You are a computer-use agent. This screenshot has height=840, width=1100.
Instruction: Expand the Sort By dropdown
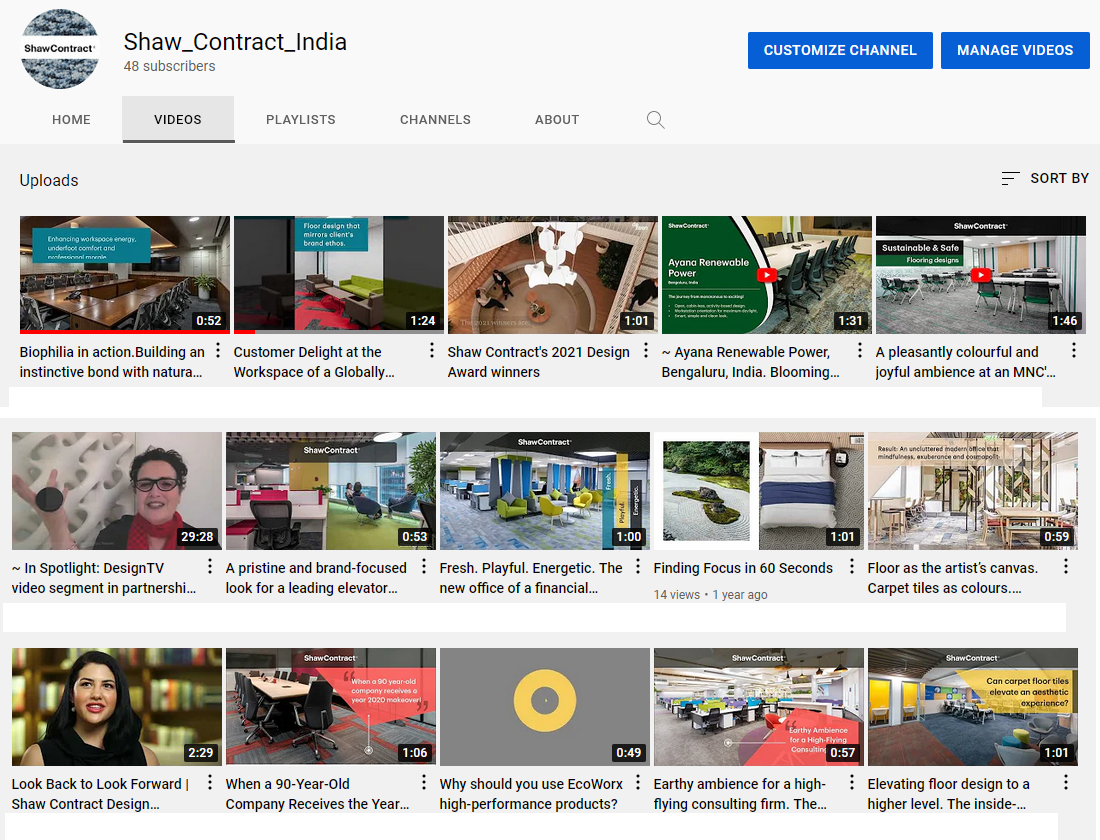(x=1045, y=178)
